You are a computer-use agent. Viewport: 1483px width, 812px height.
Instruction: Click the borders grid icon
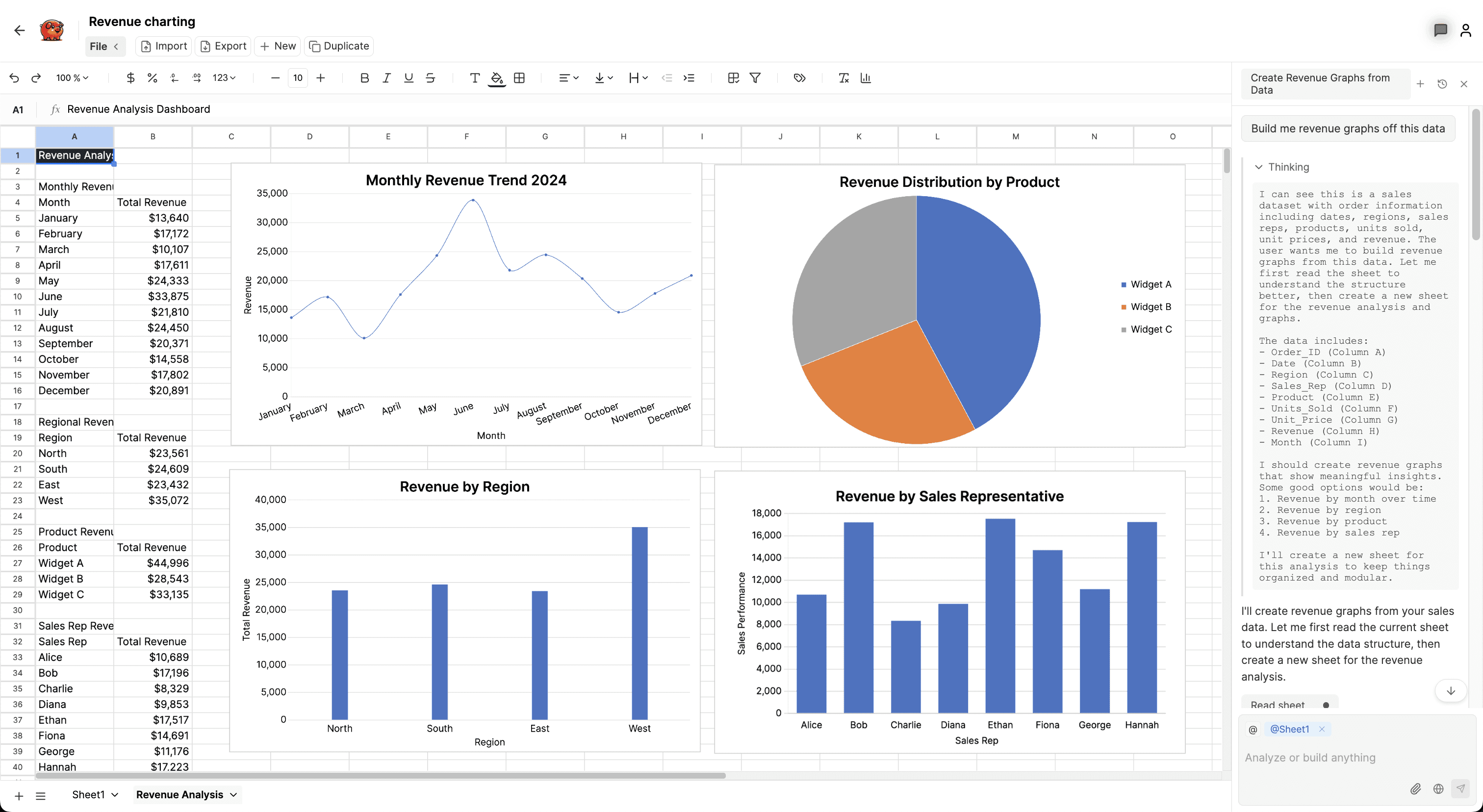(x=519, y=77)
